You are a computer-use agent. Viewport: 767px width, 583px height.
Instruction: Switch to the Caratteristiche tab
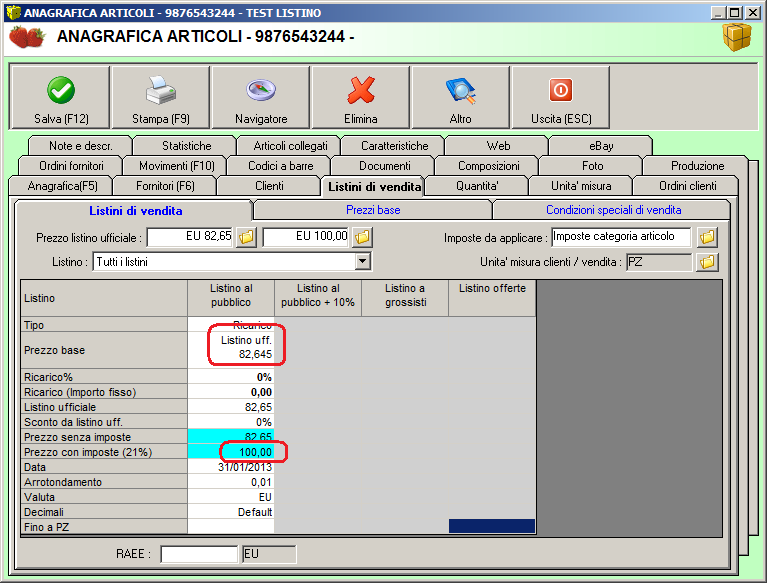(394, 146)
